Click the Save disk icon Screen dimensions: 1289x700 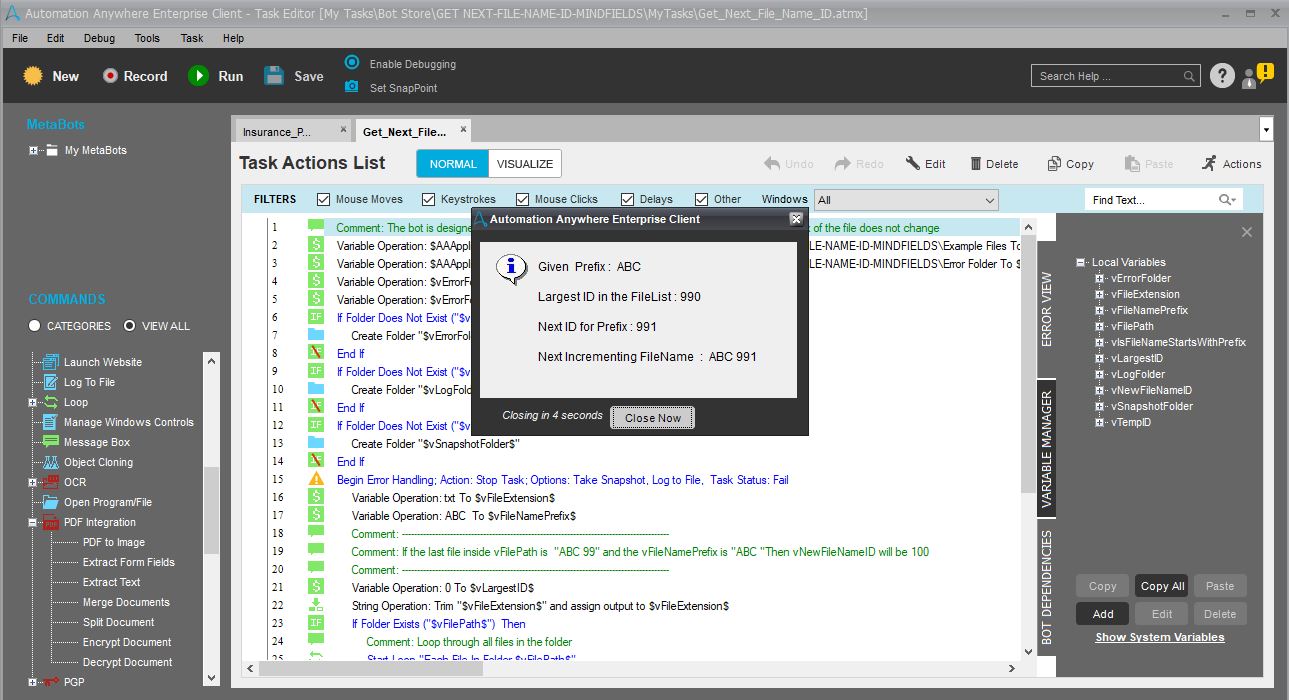pyautogui.click(x=274, y=76)
